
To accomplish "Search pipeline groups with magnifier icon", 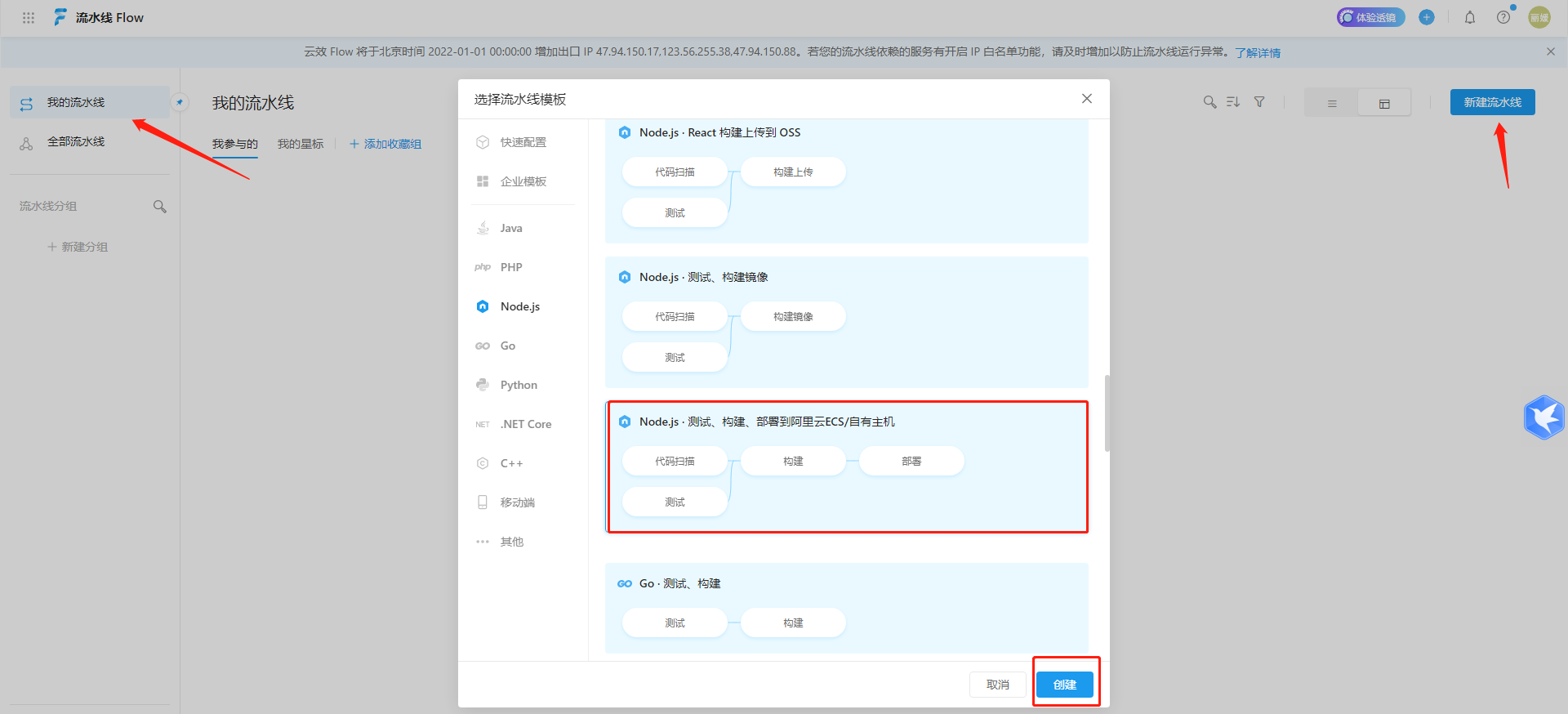I will pos(160,207).
